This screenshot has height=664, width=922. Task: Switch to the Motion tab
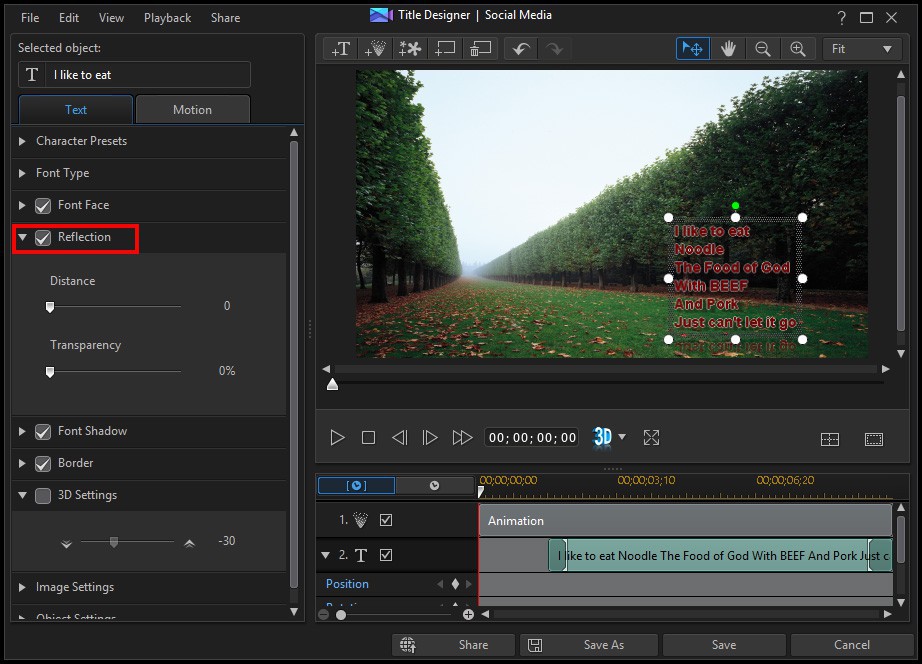click(x=193, y=109)
